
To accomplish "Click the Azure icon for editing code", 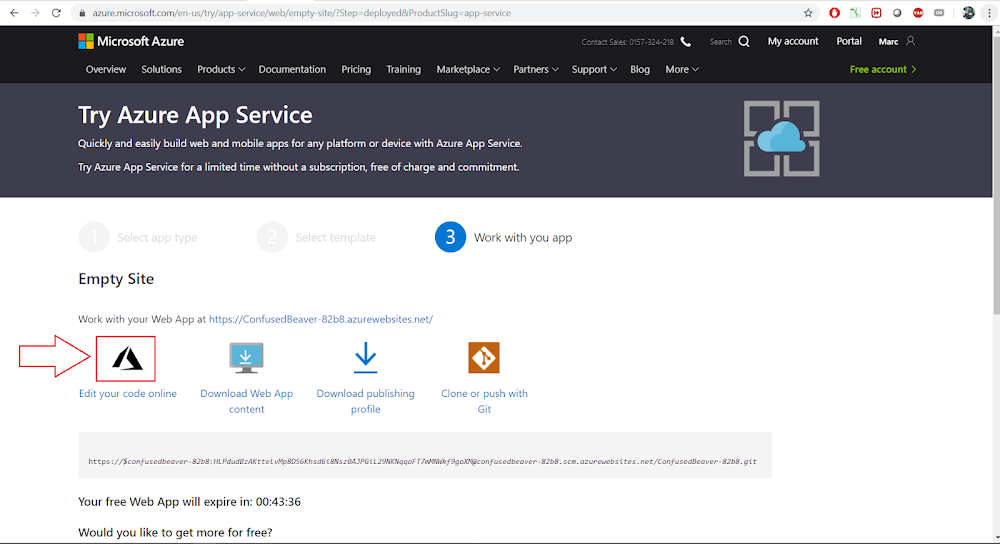I will 126,358.
